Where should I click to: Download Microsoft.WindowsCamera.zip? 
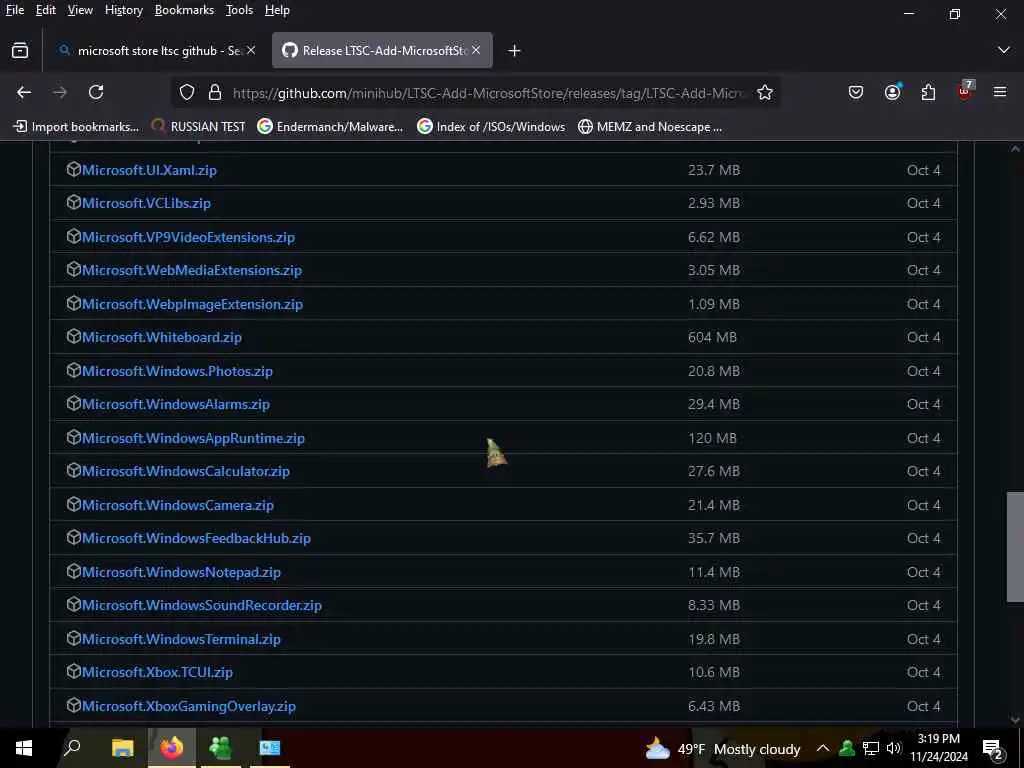178,505
